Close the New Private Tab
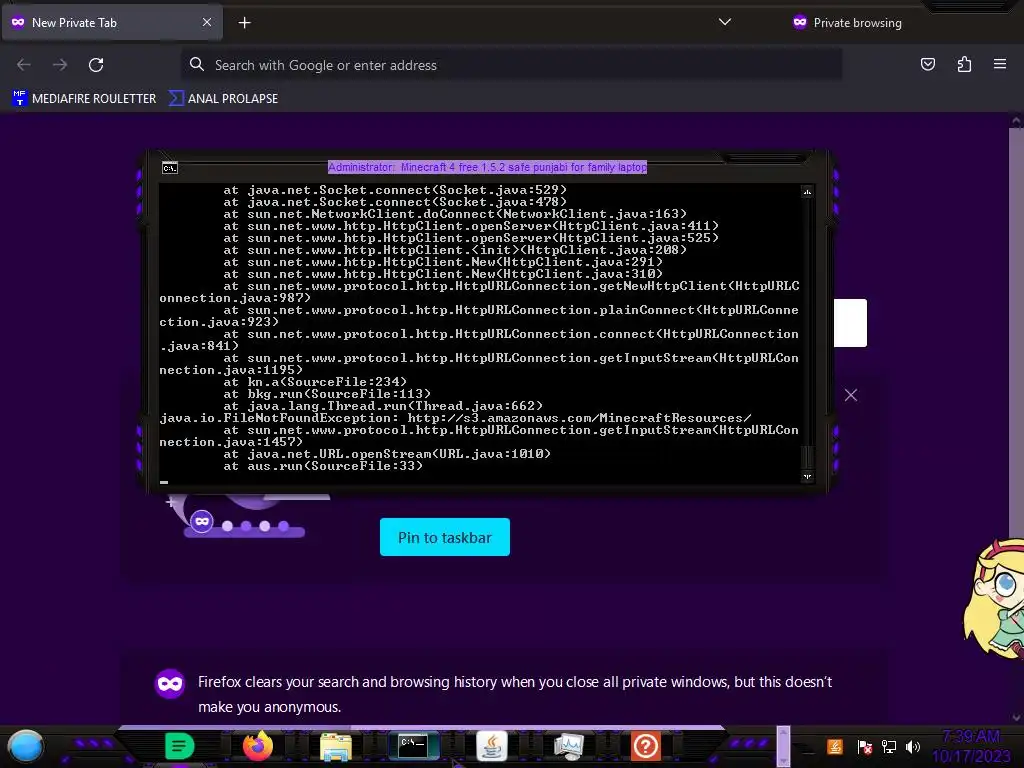Image resolution: width=1024 pixels, height=768 pixels. (207, 22)
